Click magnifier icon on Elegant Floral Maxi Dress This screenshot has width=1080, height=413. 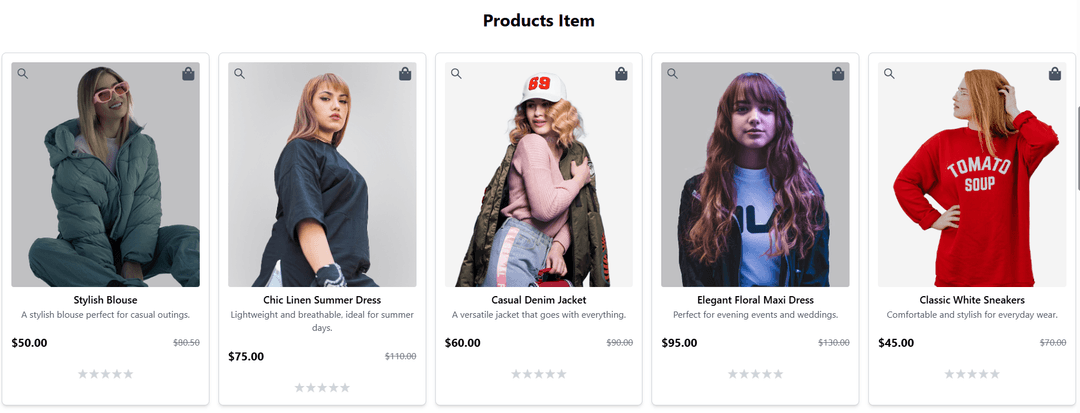(672, 73)
